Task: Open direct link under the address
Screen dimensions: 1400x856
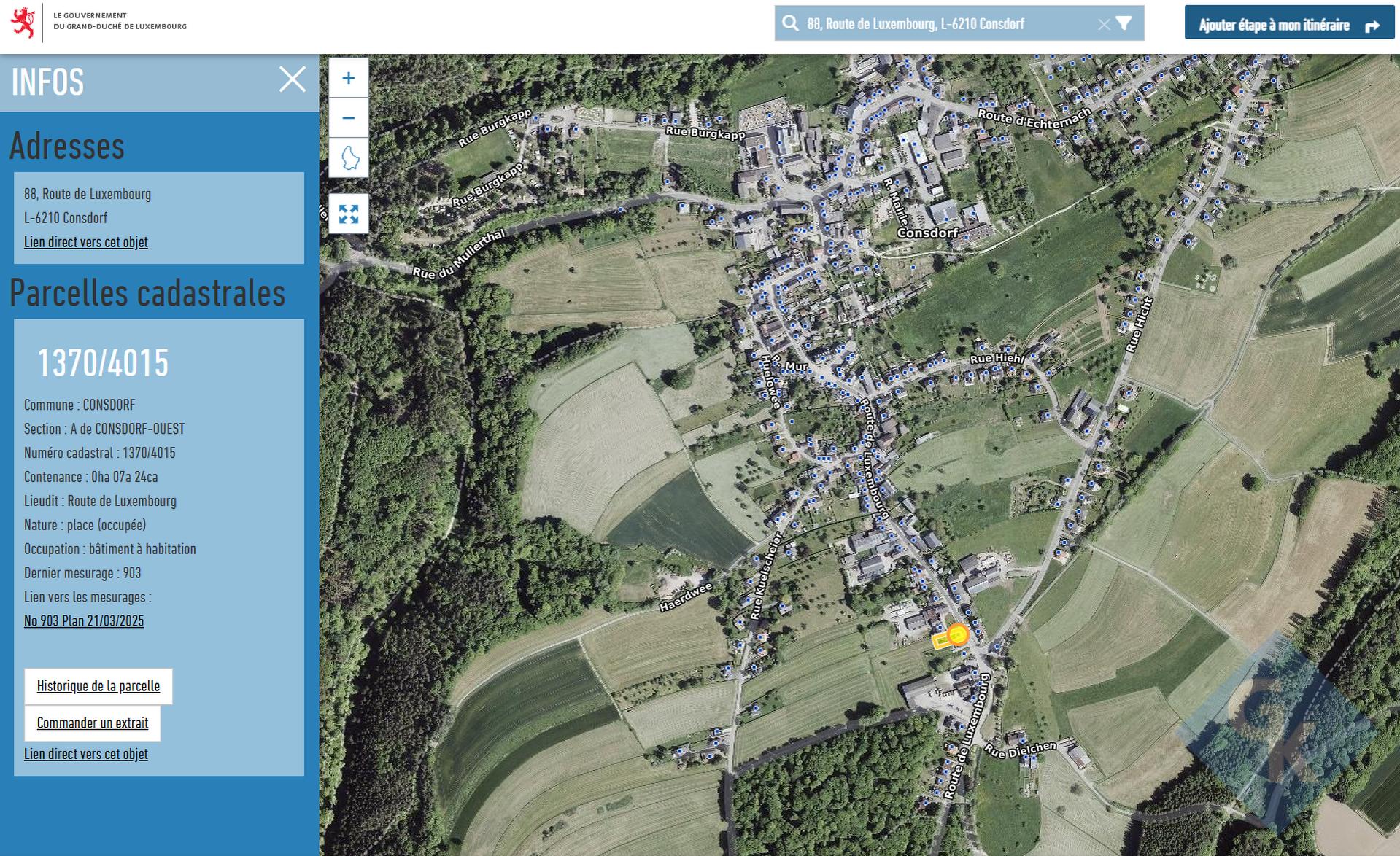Action: pyautogui.click(x=85, y=242)
